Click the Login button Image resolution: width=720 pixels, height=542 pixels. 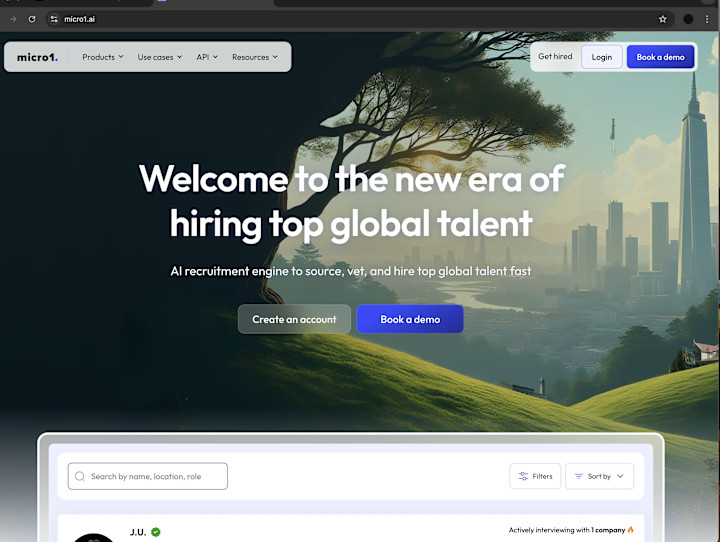click(x=602, y=57)
